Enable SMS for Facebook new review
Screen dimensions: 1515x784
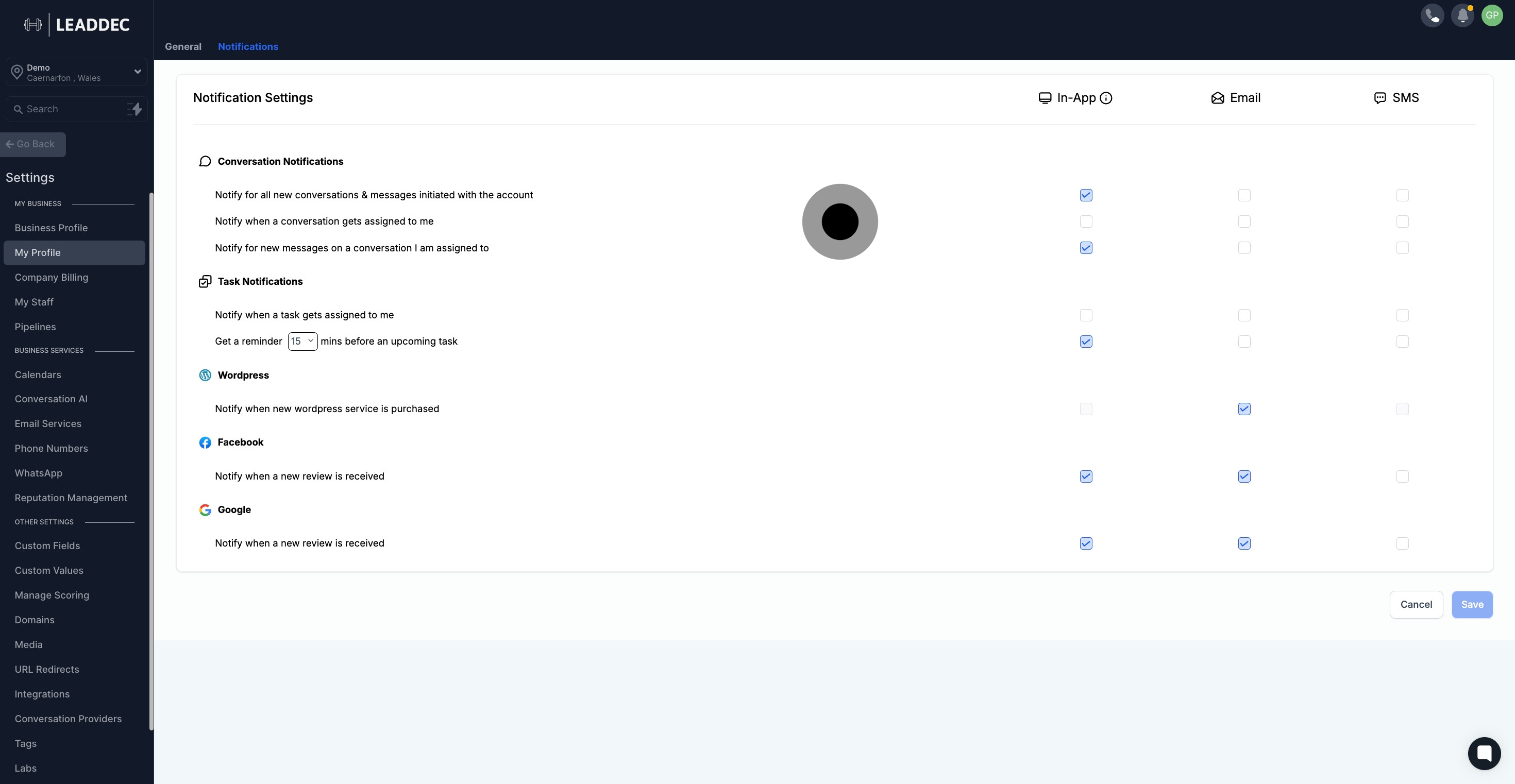[x=1402, y=476]
